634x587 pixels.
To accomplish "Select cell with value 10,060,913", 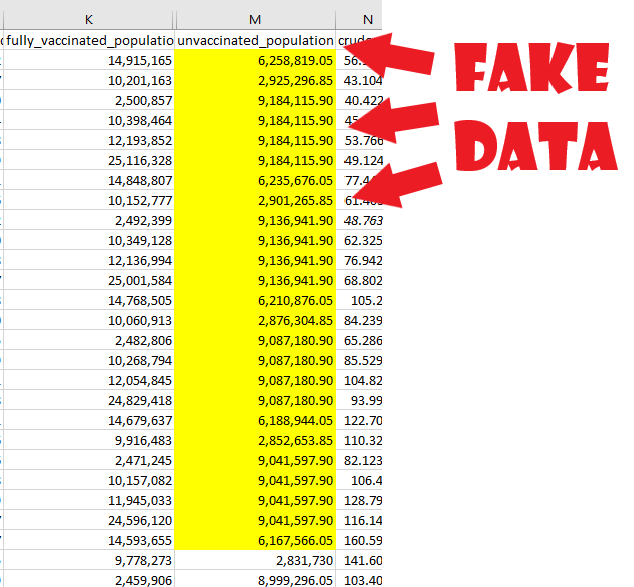I will (89, 320).
